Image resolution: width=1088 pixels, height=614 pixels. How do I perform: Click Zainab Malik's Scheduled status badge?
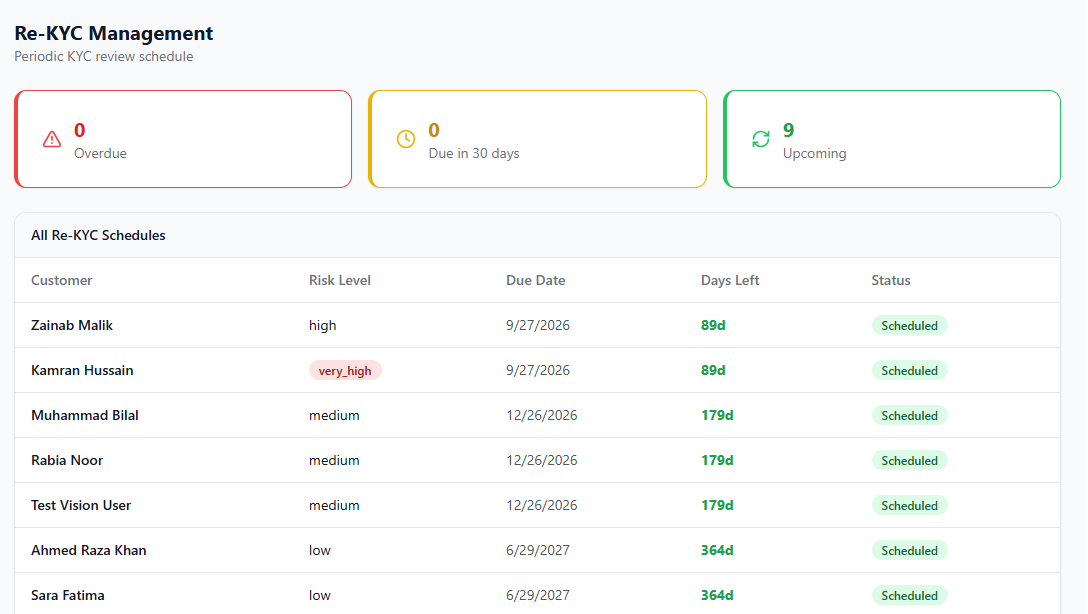tap(910, 325)
